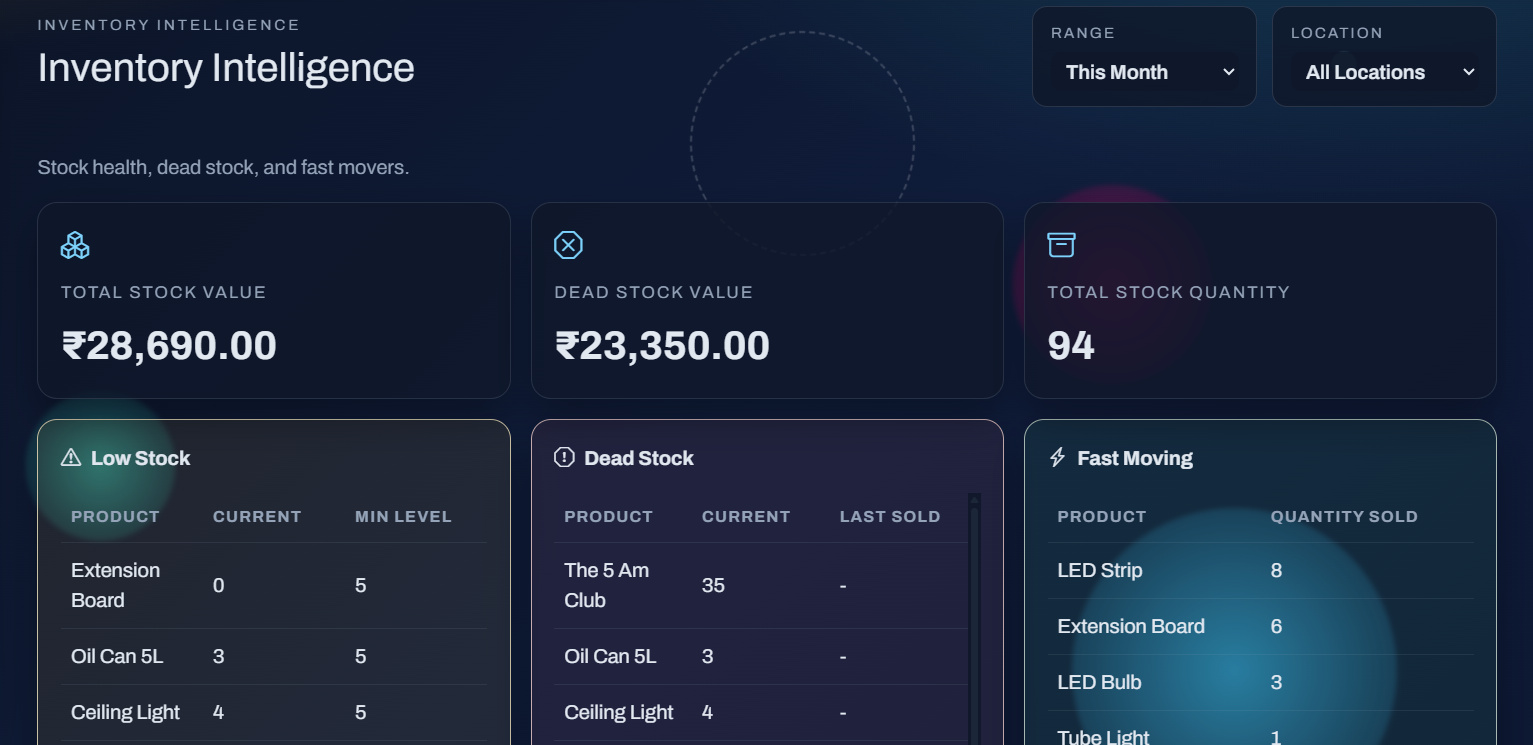This screenshot has width=1533, height=745.
Task: Click the warning triangle icon beside Low Stock
Action: (x=71, y=458)
